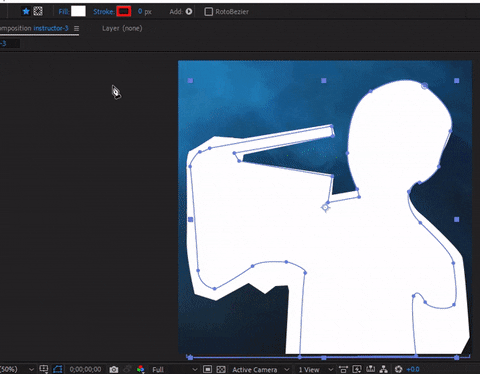Select the current time 0;00;00;00 readout

(x=85, y=369)
